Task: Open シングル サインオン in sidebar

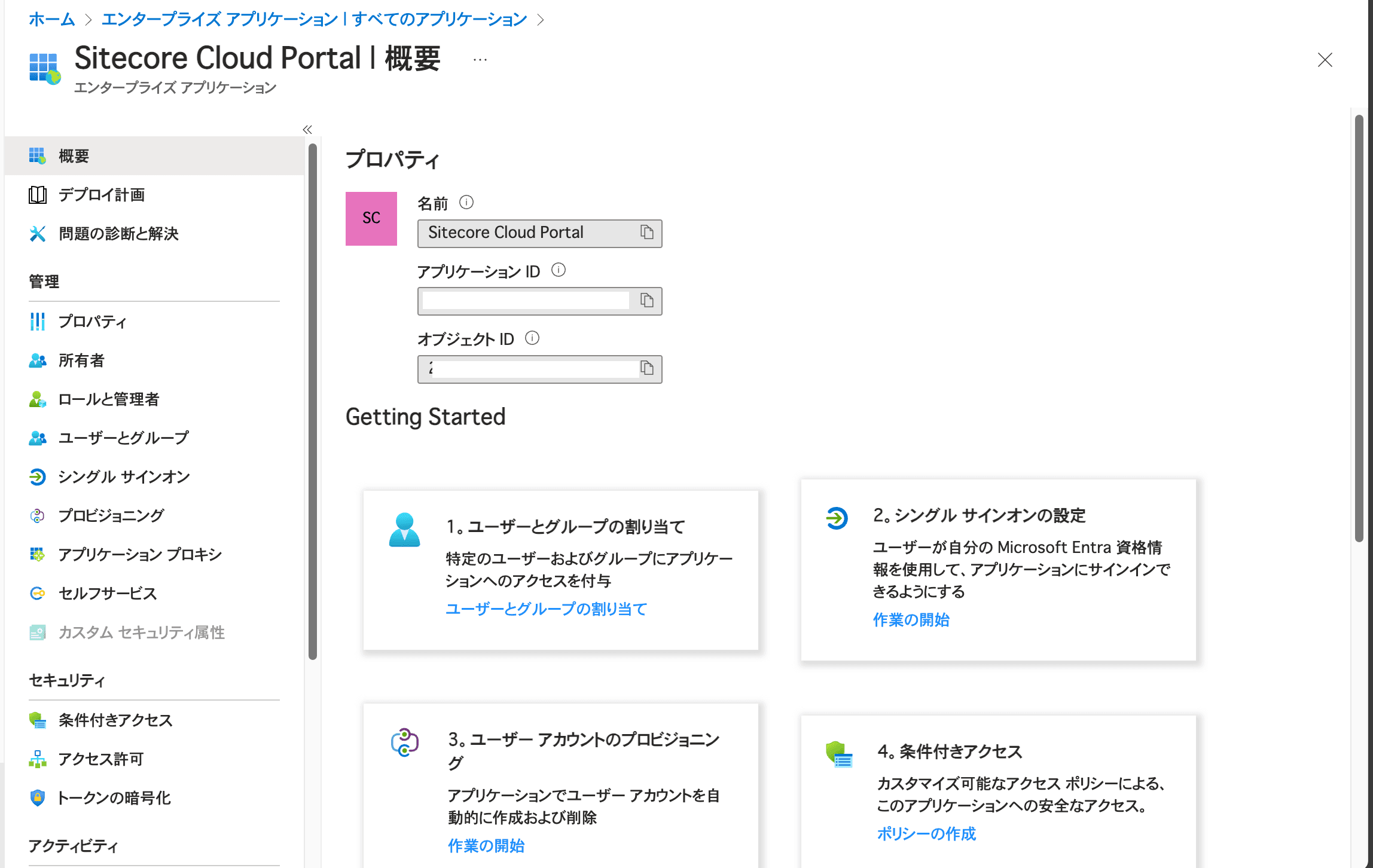Action: [x=124, y=476]
